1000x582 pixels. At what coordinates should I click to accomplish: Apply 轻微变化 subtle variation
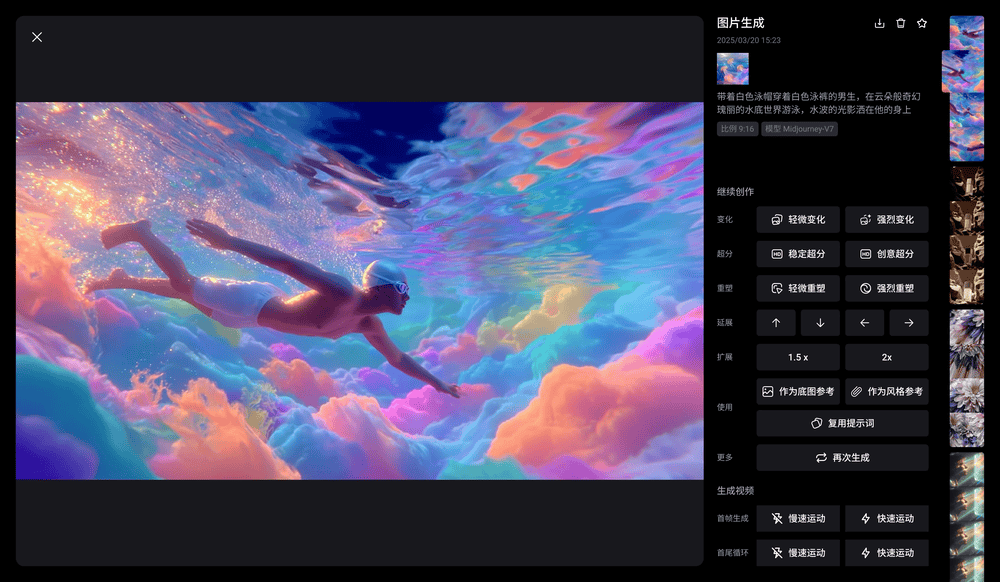798,220
